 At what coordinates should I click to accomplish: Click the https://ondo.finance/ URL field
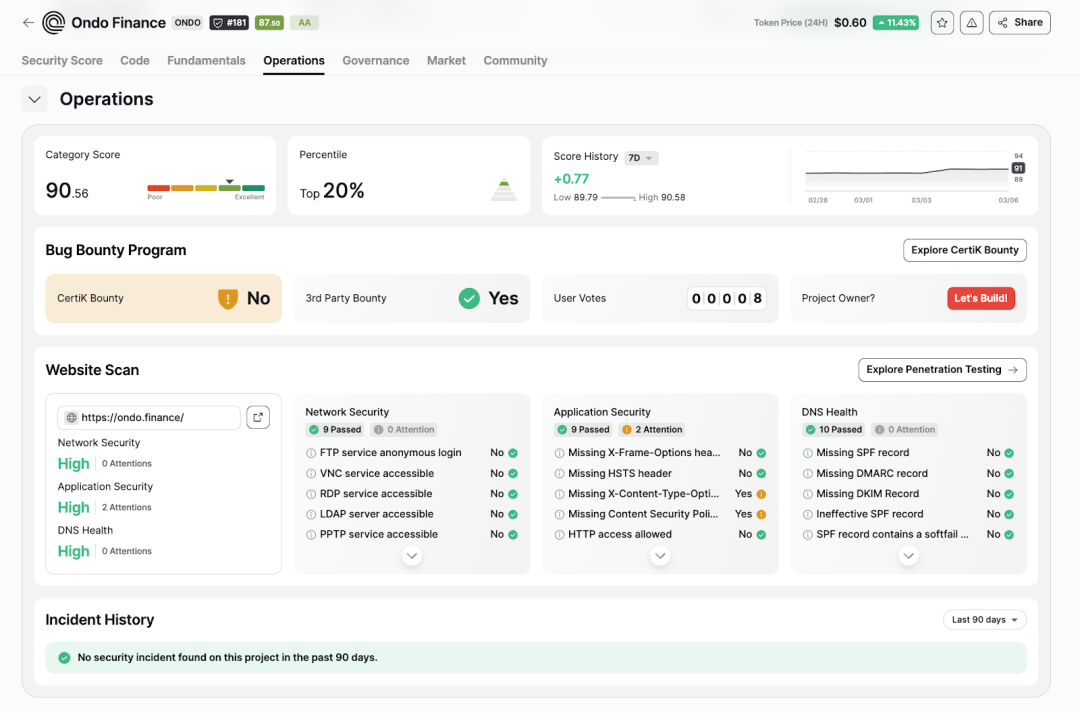point(149,417)
